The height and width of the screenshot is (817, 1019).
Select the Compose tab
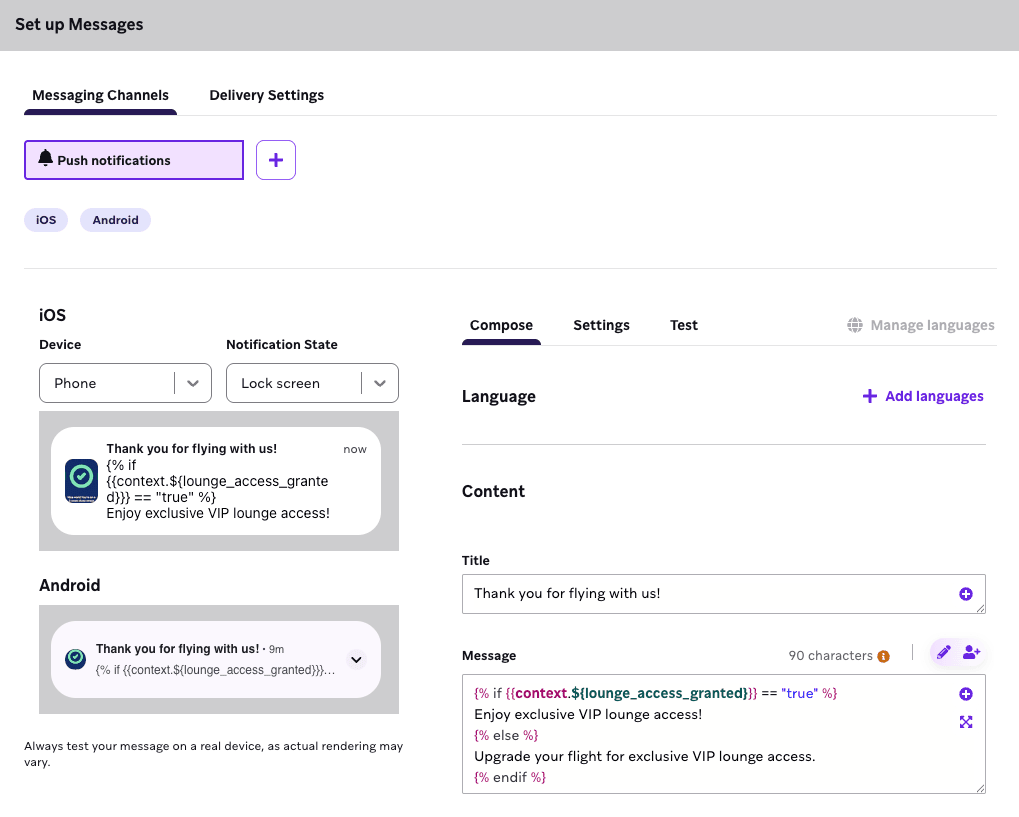501,325
